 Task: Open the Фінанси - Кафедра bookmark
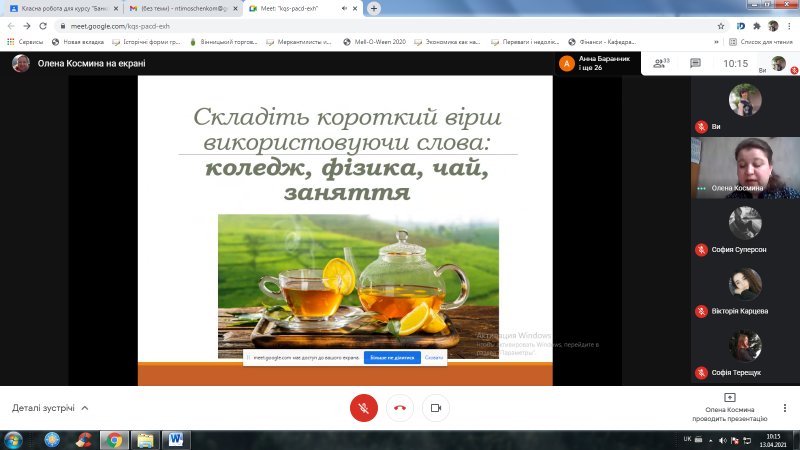tap(602, 42)
